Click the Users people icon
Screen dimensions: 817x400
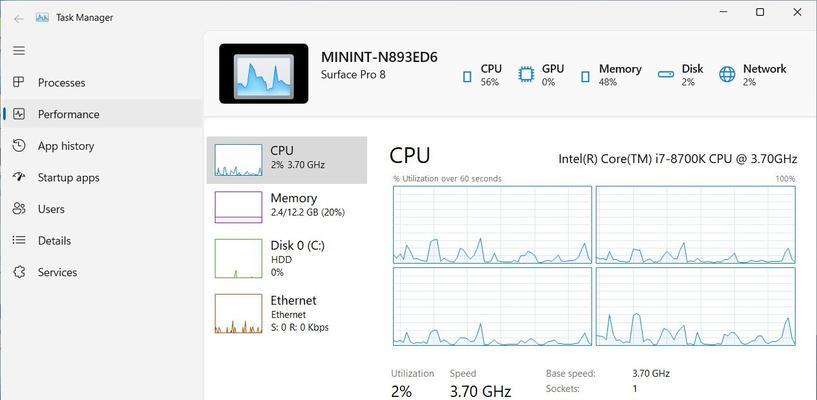coord(19,209)
